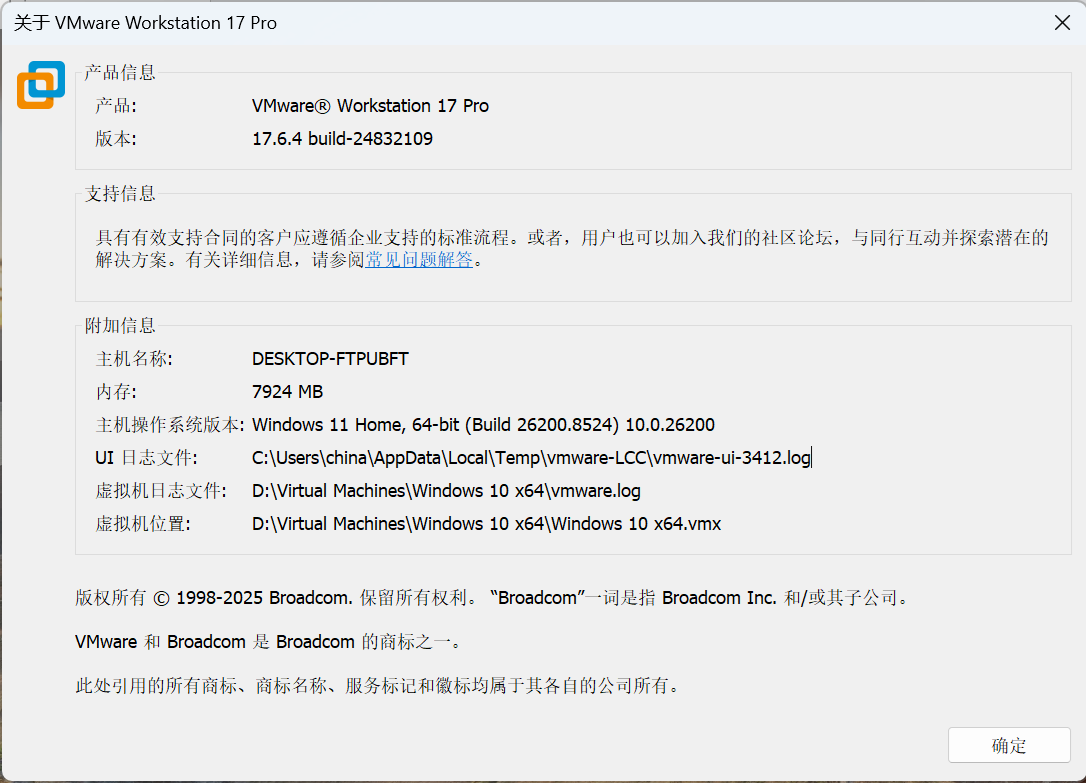Click the 产品信息 group heading
1086x783 pixels.
point(120,72)
